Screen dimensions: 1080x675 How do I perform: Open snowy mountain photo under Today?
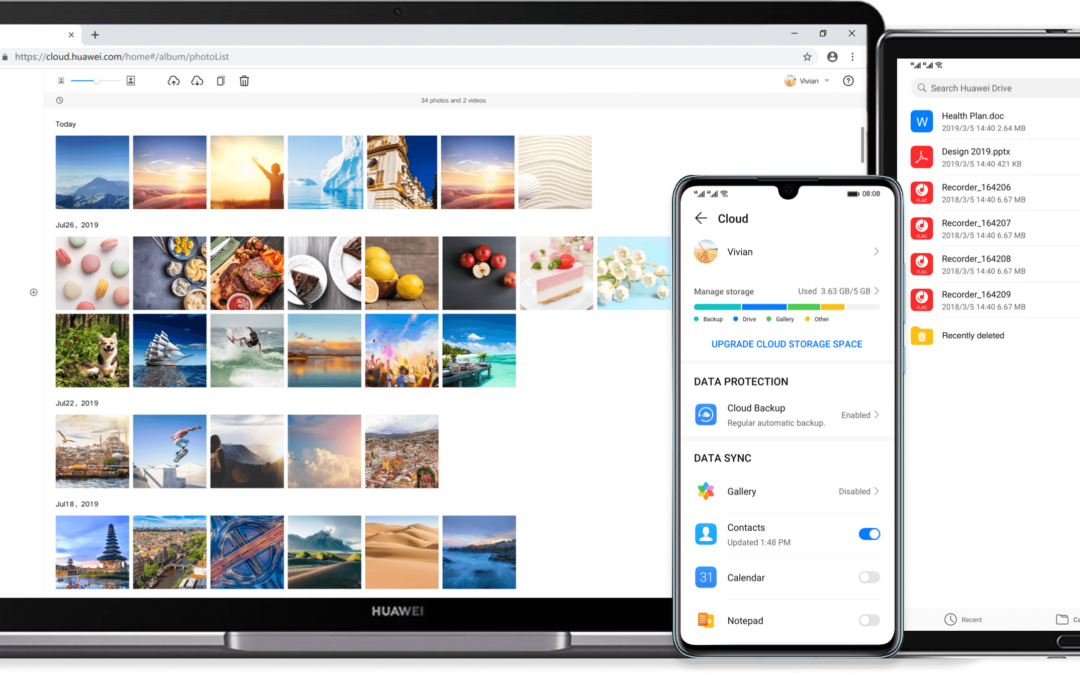[x=92, y=172]
